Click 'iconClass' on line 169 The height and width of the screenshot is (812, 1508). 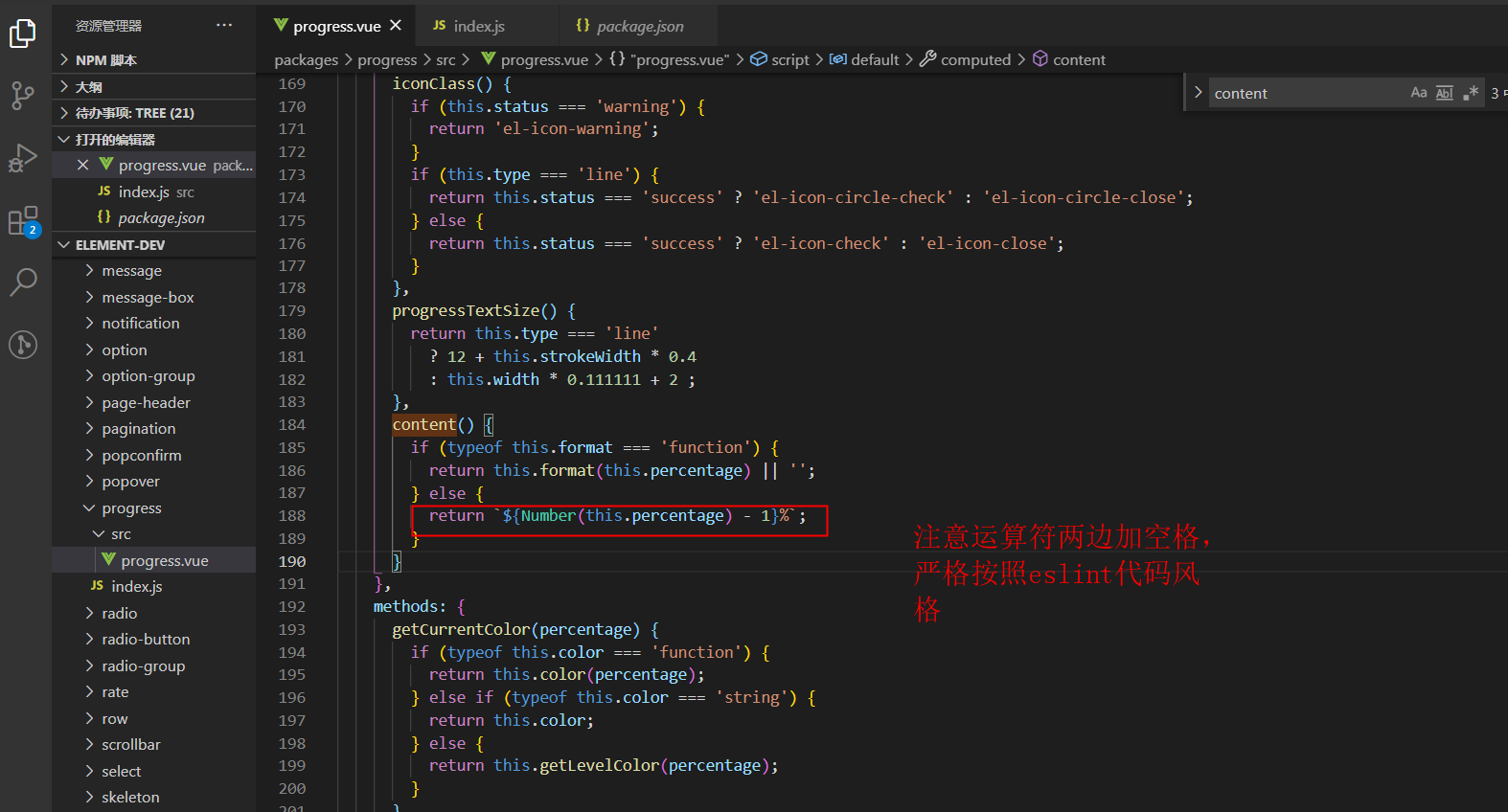coord(433,84)
